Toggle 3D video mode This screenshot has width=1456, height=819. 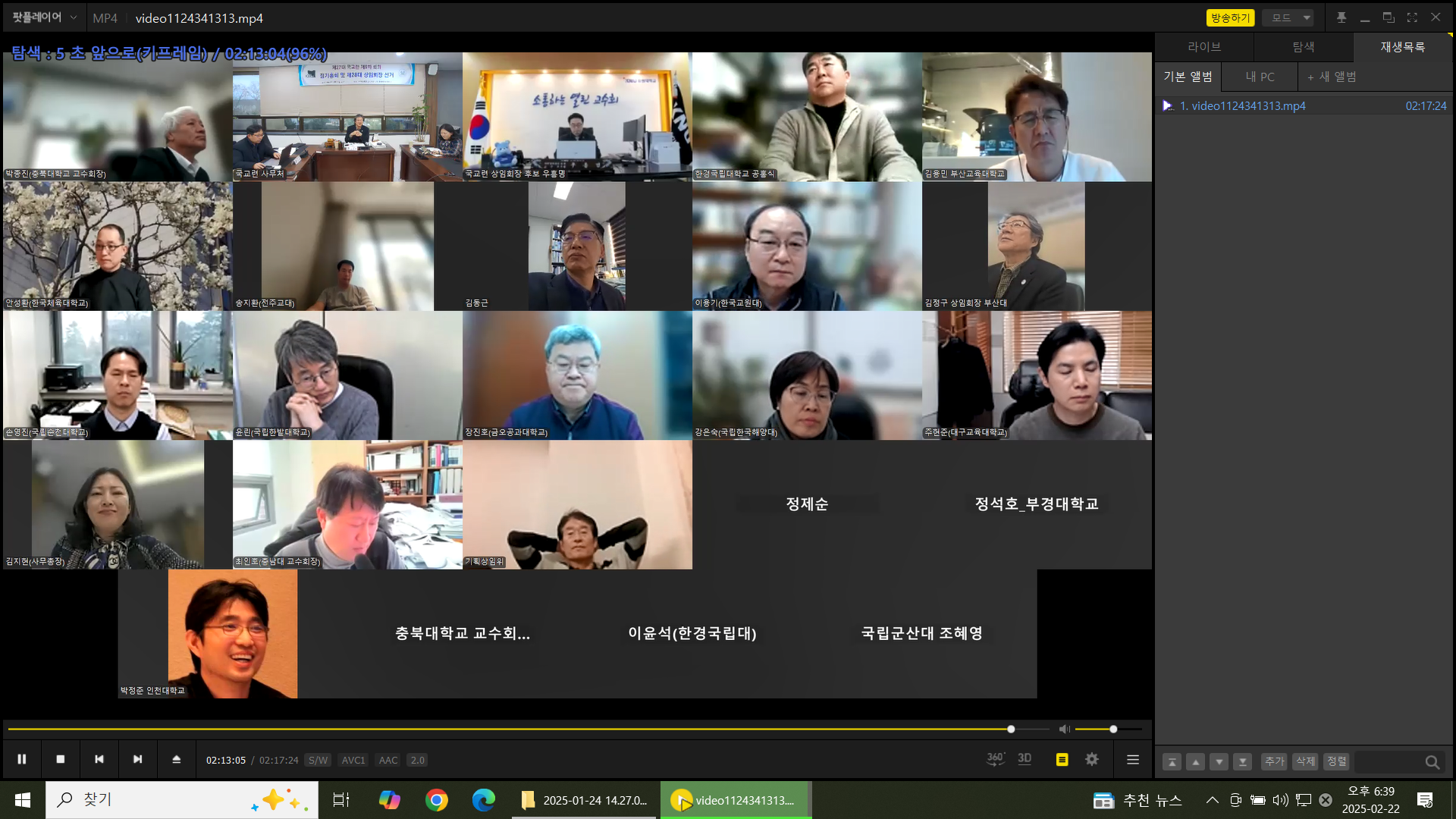tap(1025, 759)
